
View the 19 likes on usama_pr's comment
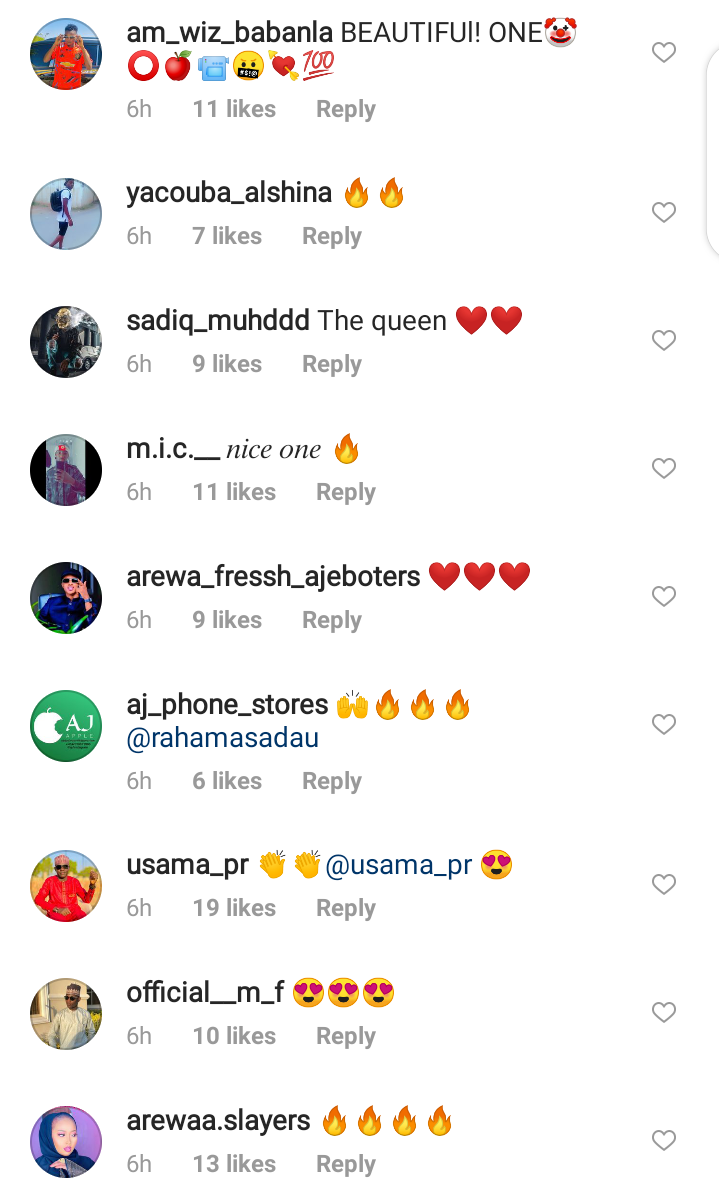[234, 908]
